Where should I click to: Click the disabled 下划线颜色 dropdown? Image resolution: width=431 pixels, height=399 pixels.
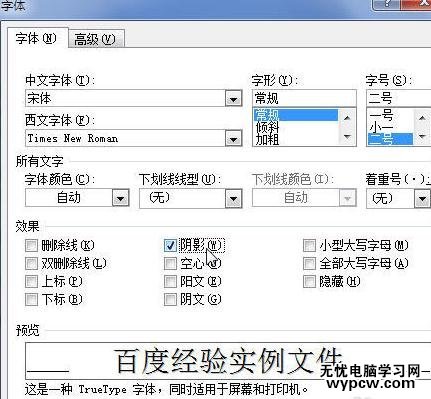304,198
